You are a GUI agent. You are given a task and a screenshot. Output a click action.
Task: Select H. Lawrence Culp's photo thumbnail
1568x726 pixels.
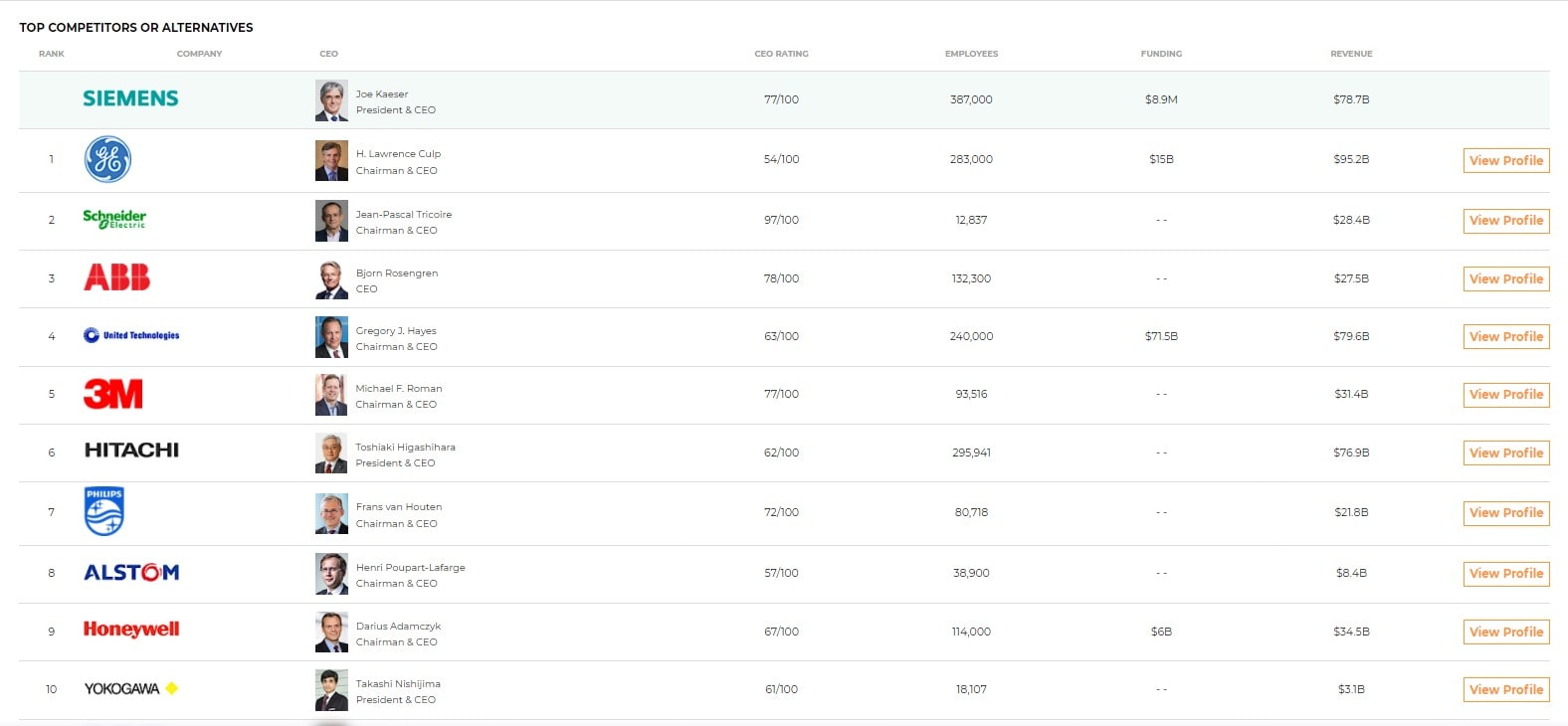click(331, 161)
